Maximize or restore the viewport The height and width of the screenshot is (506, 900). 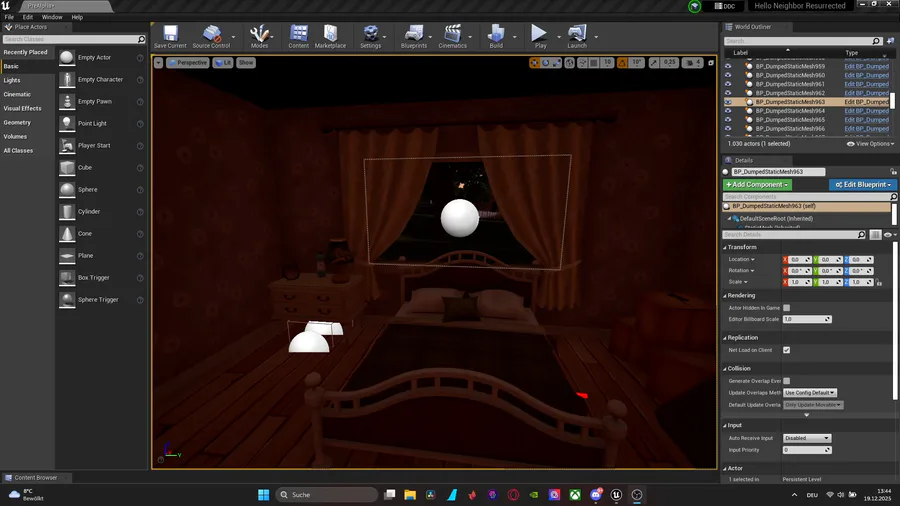[711, 63]
